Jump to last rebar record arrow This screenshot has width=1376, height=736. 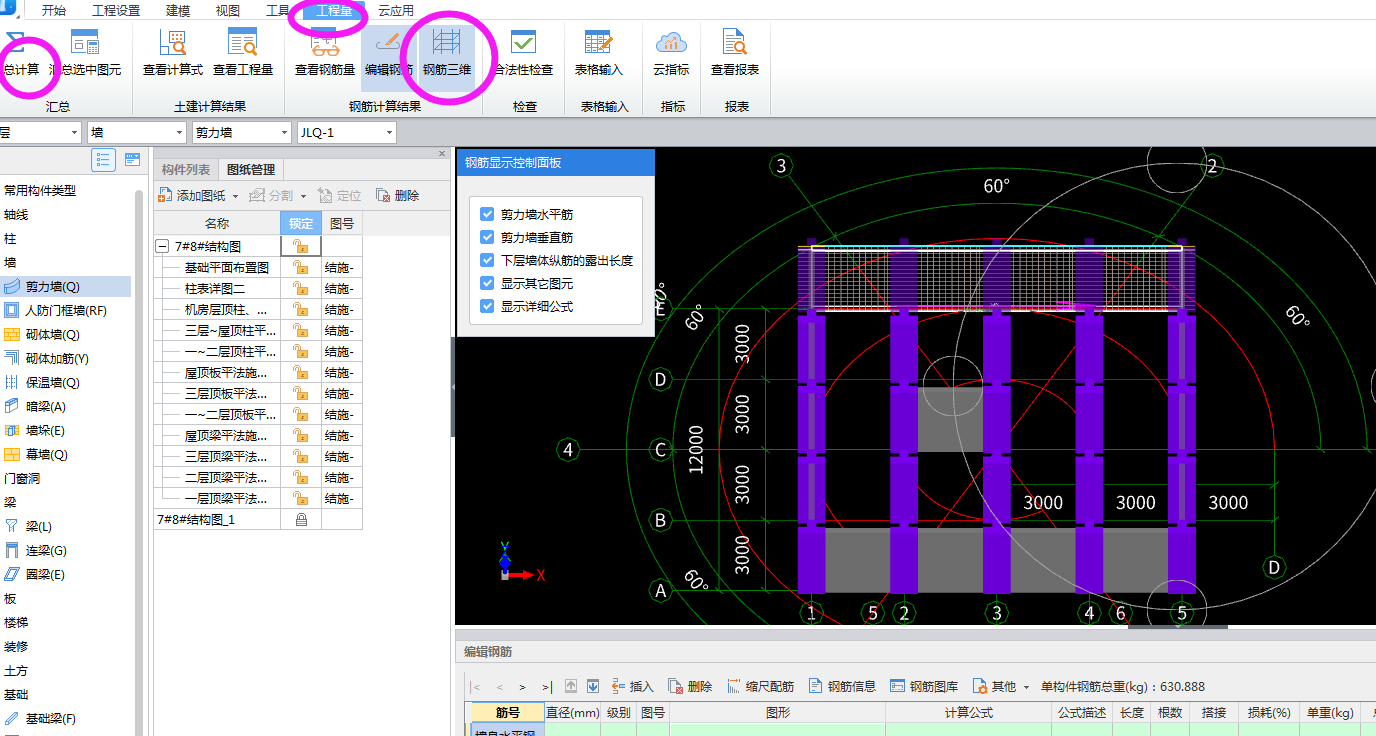546,687
